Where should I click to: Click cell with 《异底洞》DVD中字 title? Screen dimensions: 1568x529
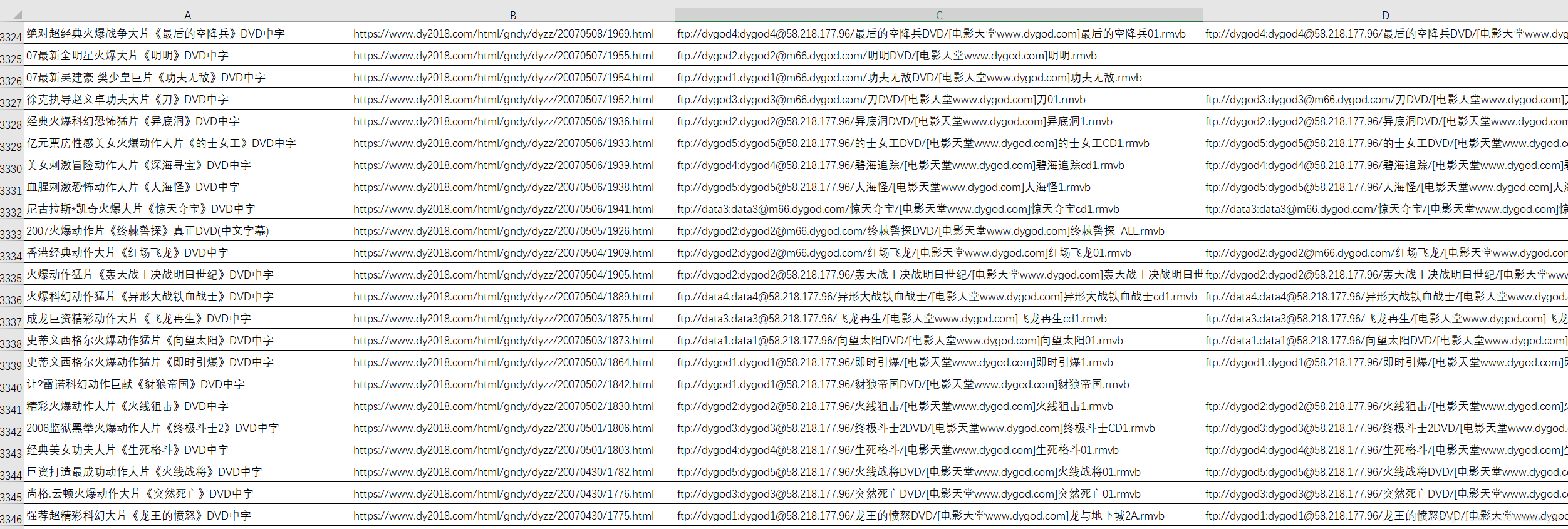[187, 121]
